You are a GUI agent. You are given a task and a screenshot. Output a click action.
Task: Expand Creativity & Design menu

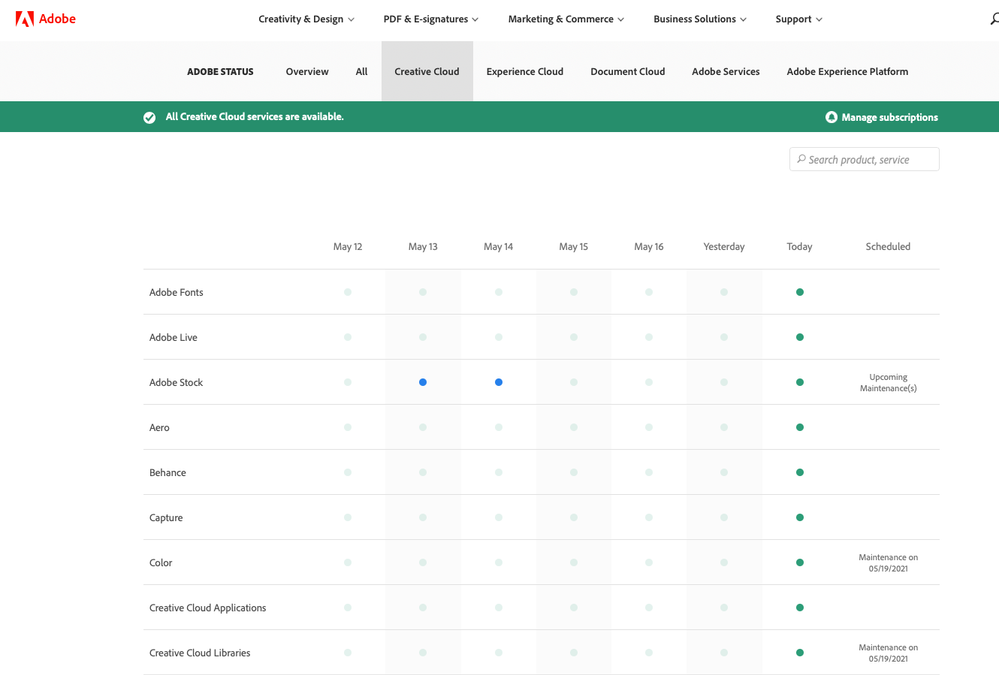[306, 19]
